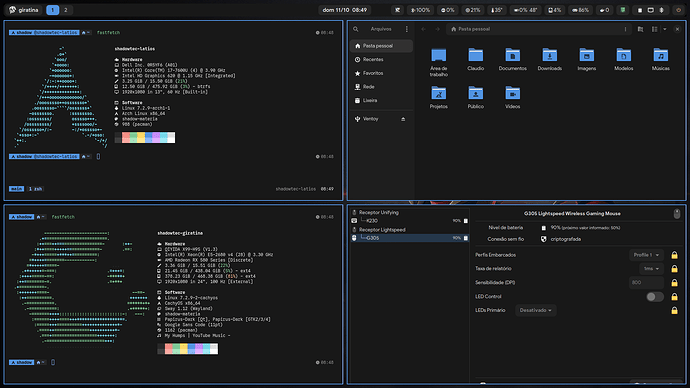The height and width of the screenshot is (388, 690).
Task: Click the shield icon beside criptografada
Action: [x=543, y=239]
